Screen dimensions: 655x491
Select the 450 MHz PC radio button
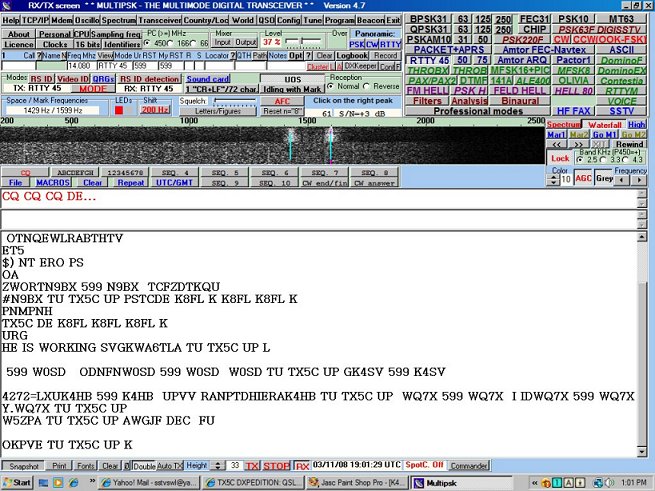point(147,43)
